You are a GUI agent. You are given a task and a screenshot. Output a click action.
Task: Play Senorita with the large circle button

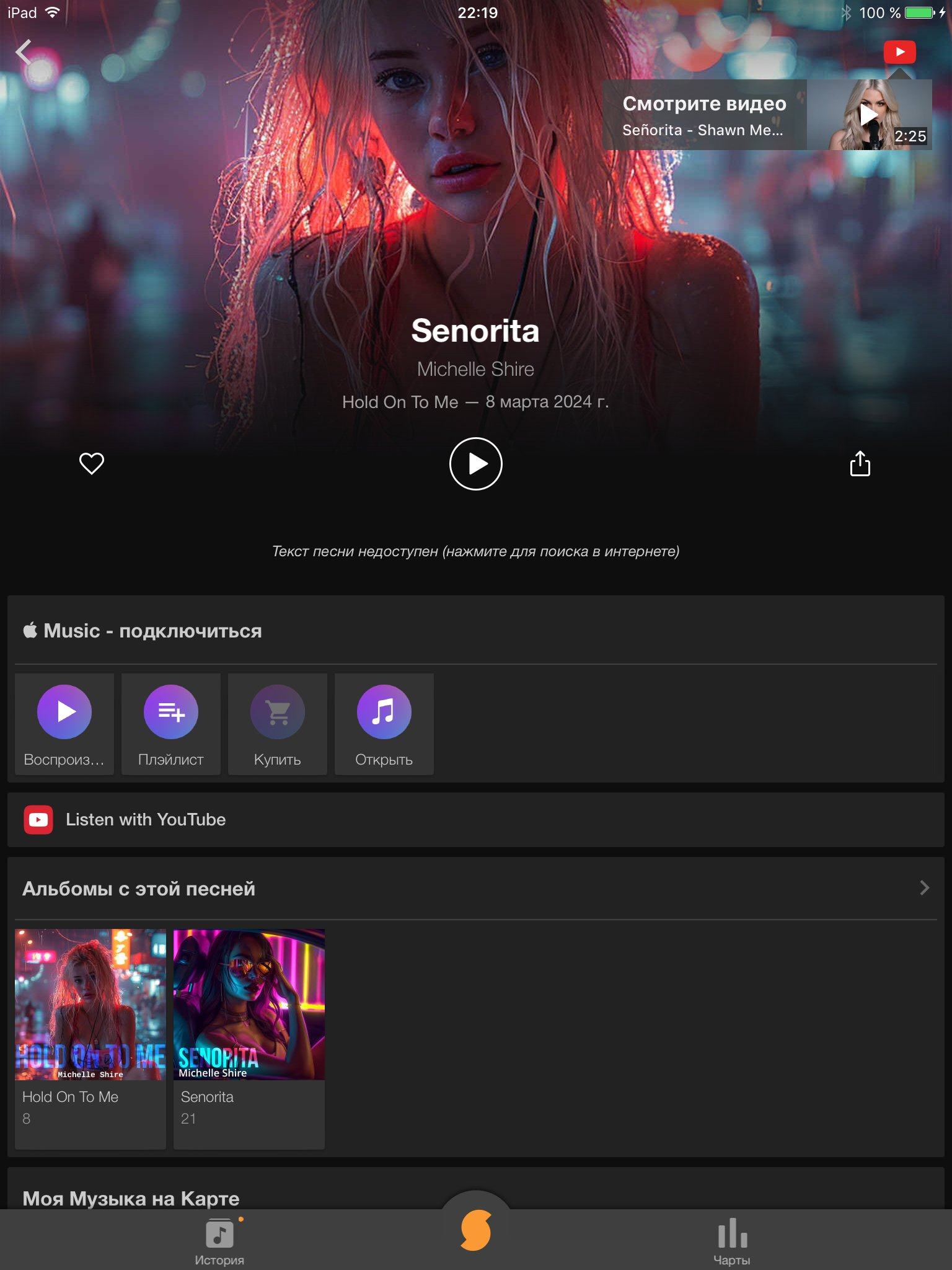pyautogui.click(x=475, y=464)
